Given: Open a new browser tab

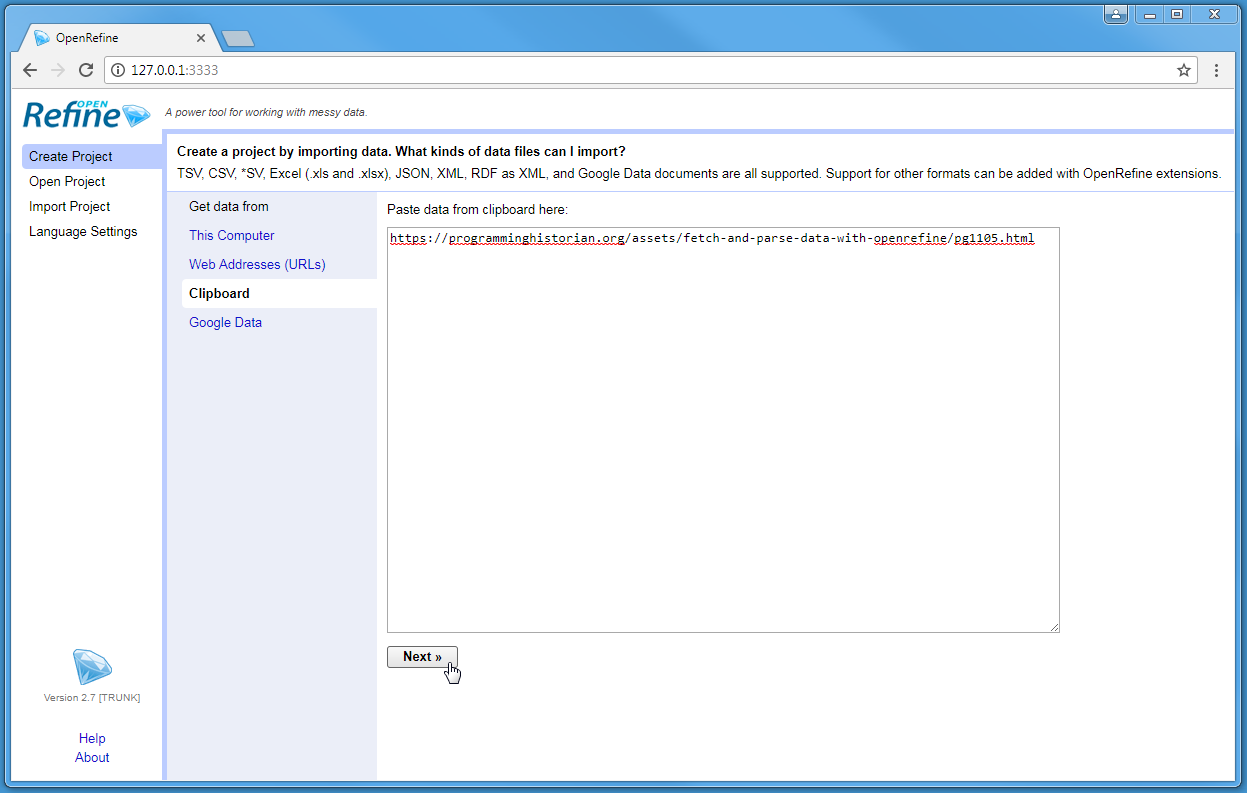Looking at the screenshot, I should [236, 37].
